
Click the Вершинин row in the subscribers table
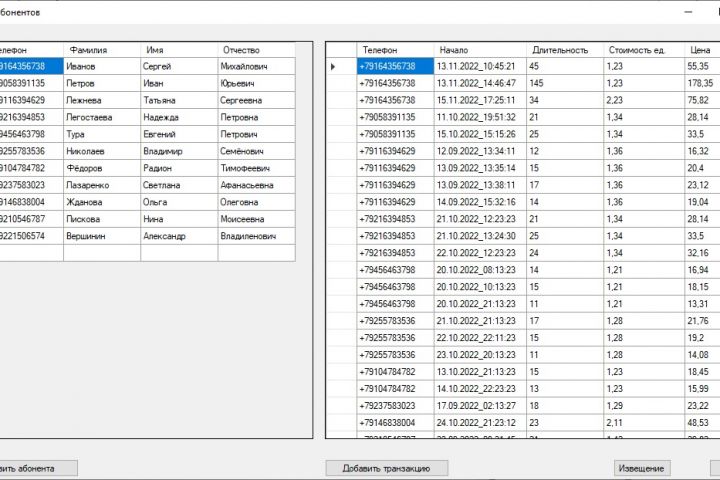(147, 236)
